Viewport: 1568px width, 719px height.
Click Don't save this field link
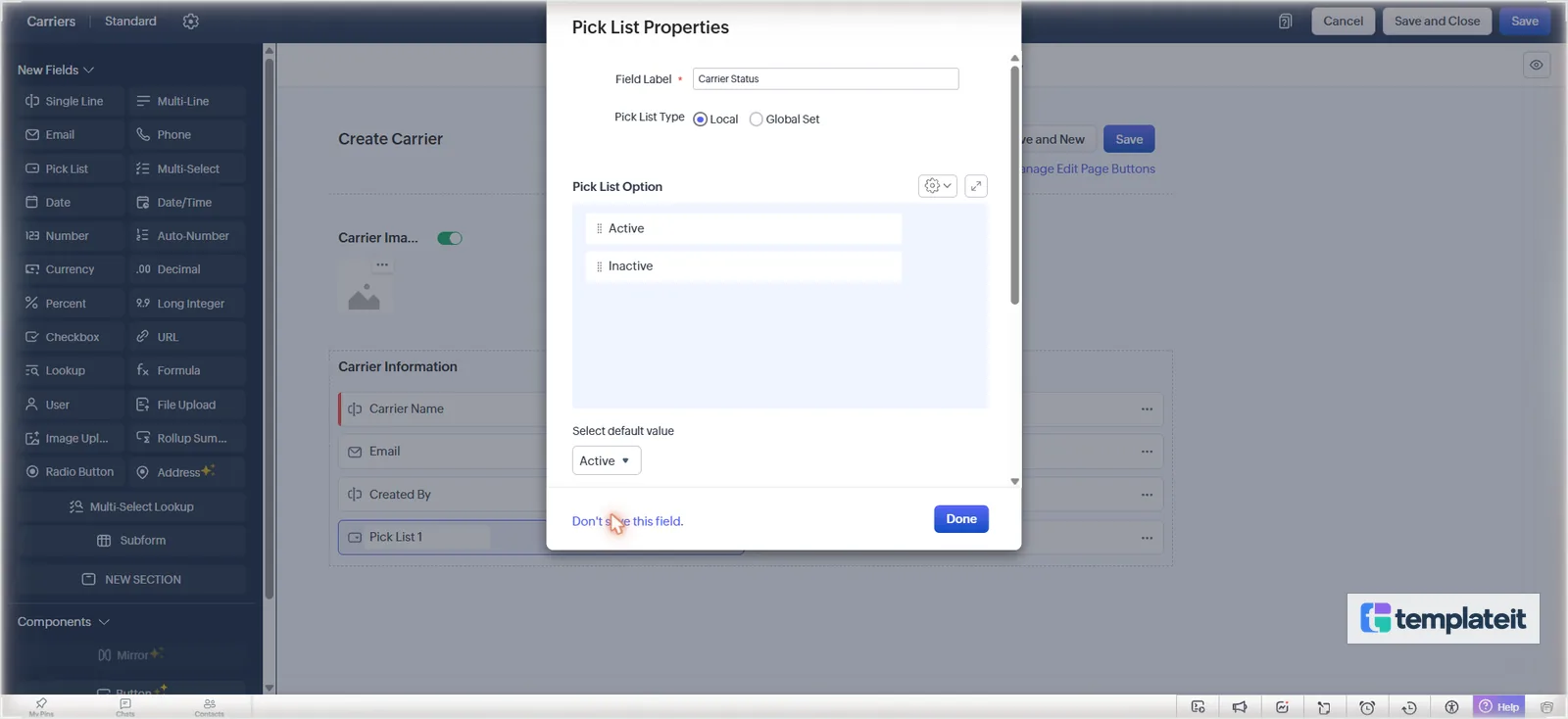point(627,521)
